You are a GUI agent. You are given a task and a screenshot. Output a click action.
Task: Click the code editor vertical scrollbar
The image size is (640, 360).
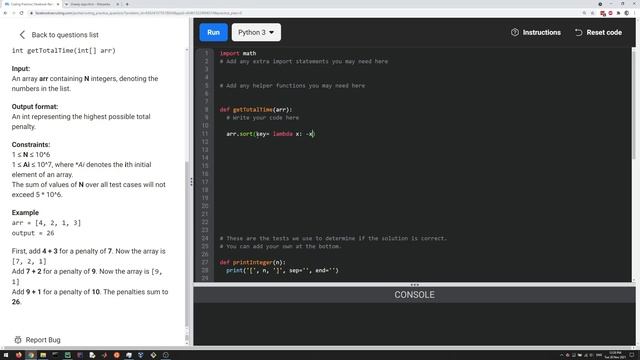tap(633, 104)
